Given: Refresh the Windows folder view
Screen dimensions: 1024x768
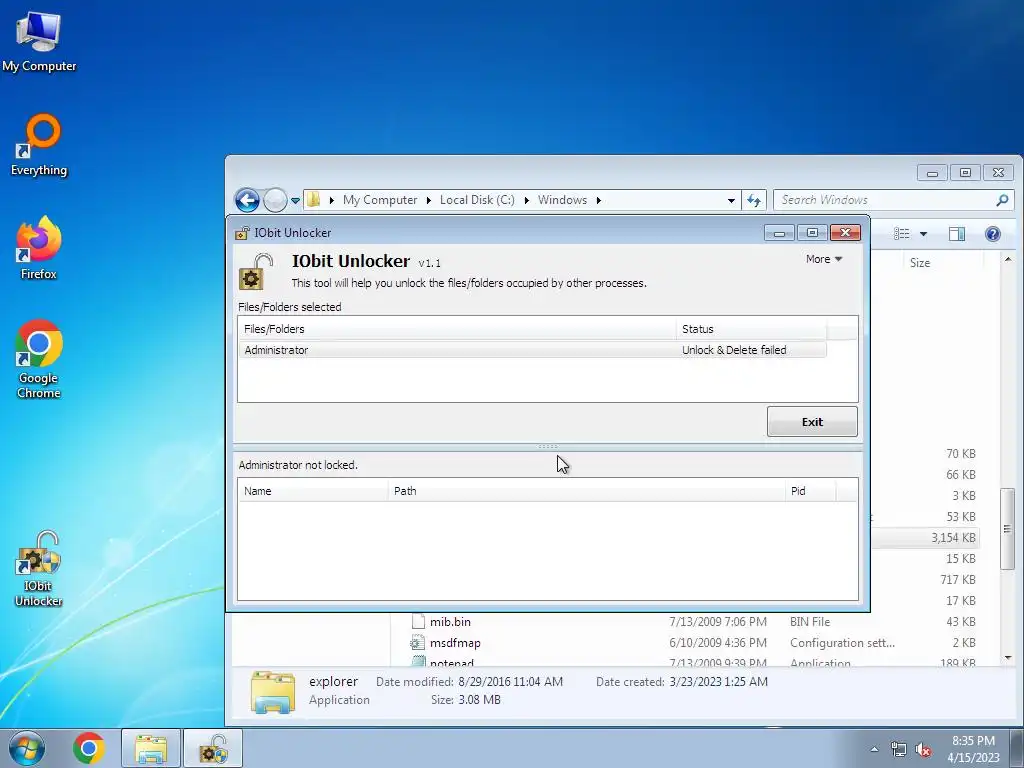Looking at the screenshot, I should point(754,200).
